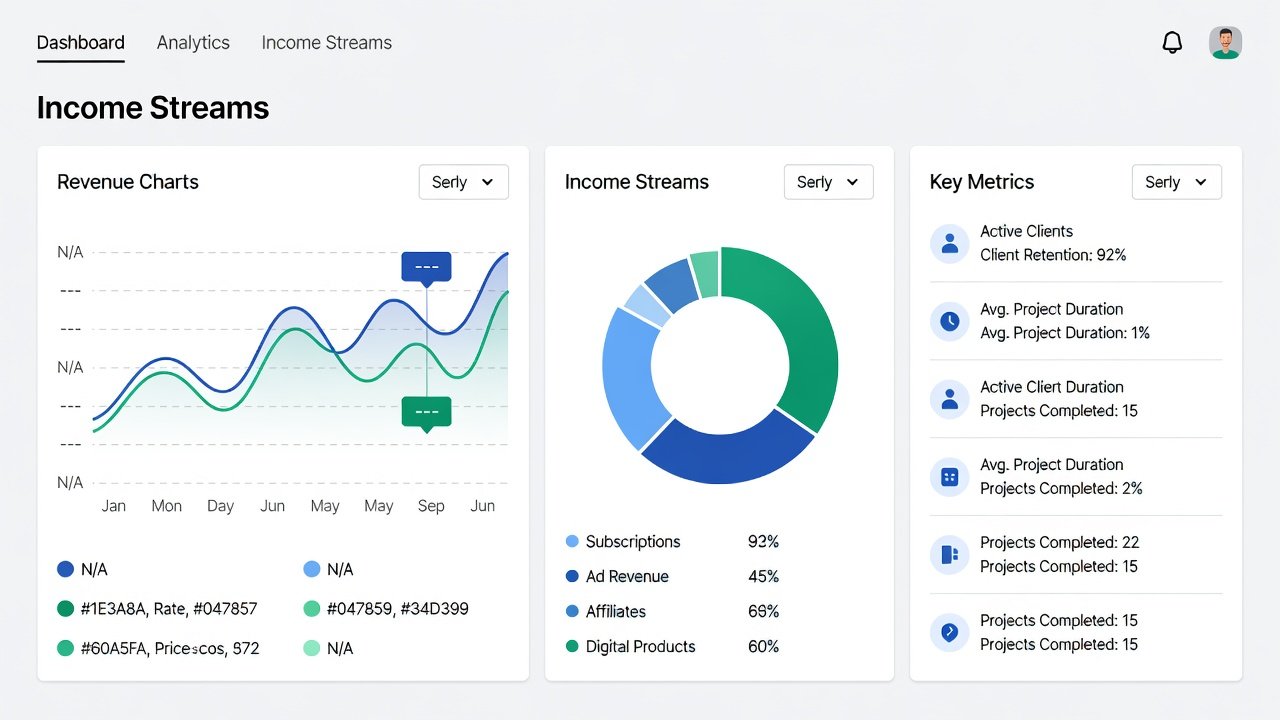Click the blue tooltip marker on the revenue chart
1280x720 pixels.
pos(426,268)
